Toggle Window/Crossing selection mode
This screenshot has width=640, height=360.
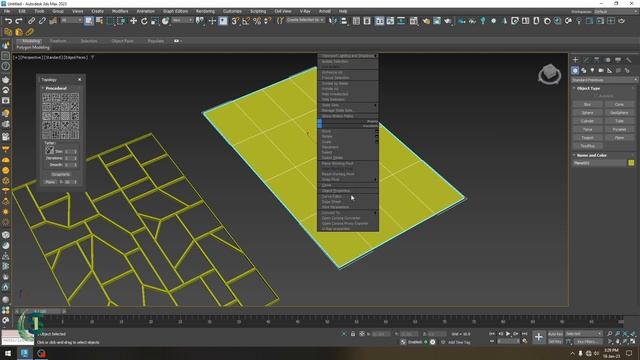(121, 21)
